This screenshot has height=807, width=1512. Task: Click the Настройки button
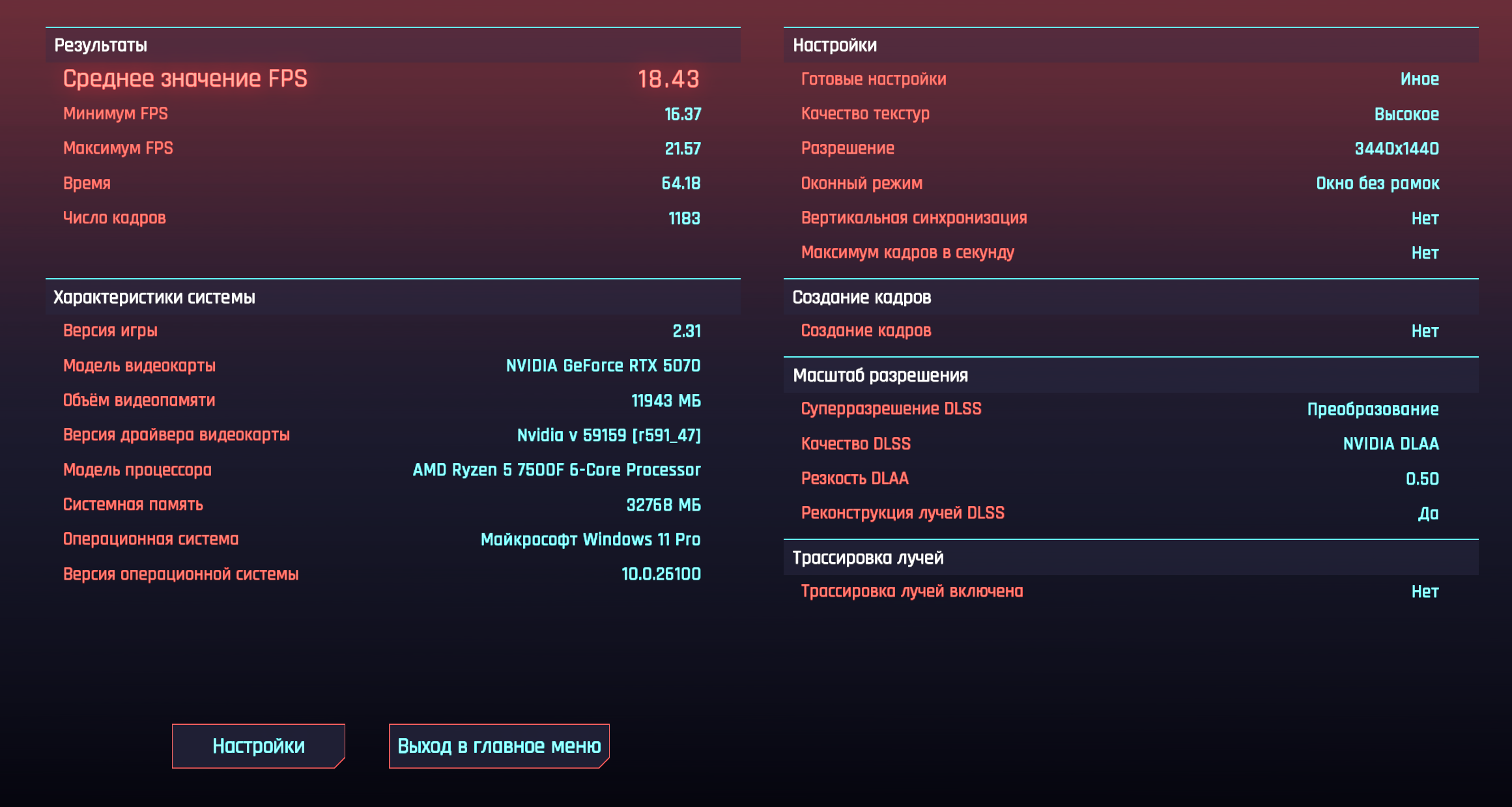(x=258, y=746)
